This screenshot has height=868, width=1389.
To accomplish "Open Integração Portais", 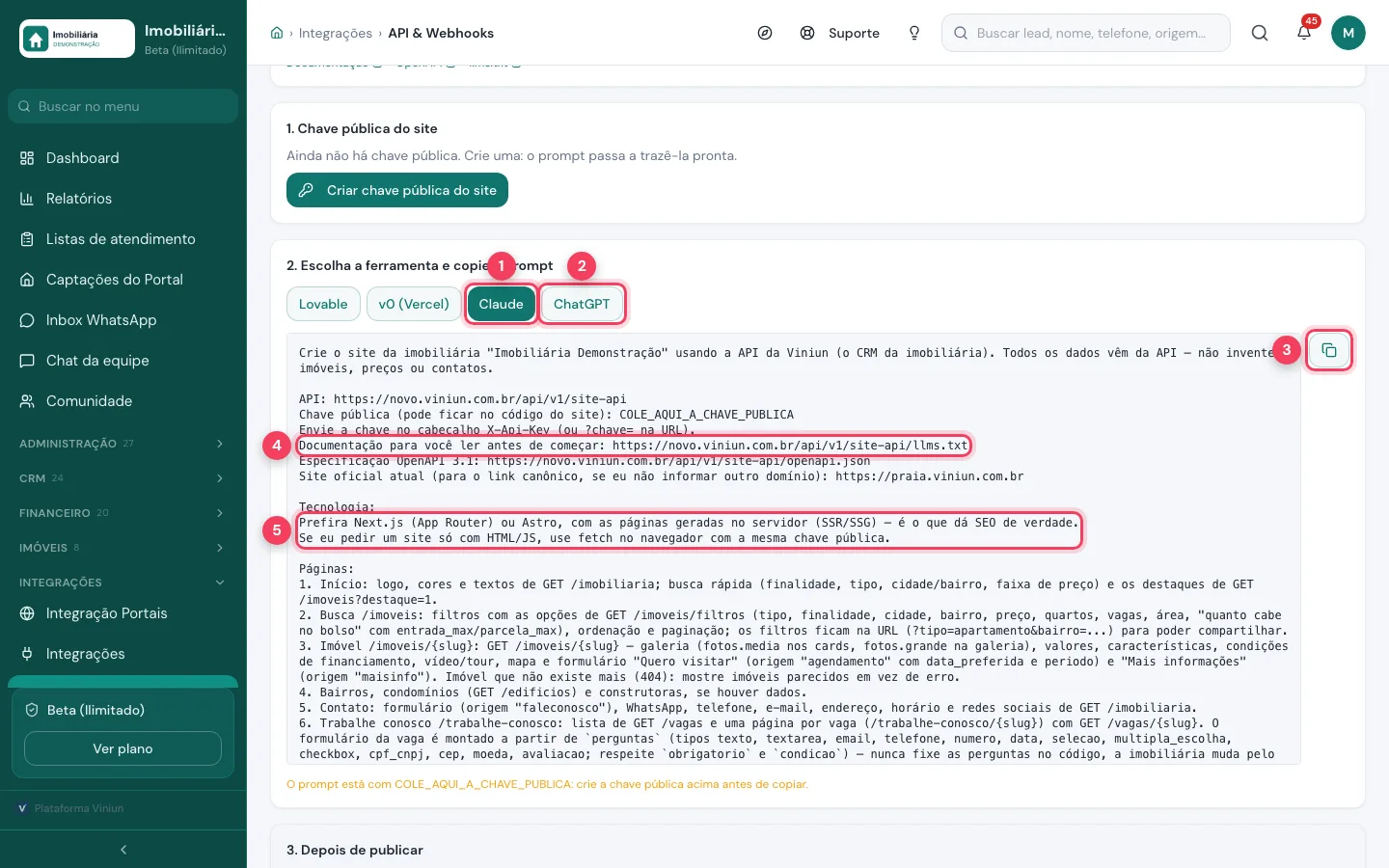I will tap(123, 613).
